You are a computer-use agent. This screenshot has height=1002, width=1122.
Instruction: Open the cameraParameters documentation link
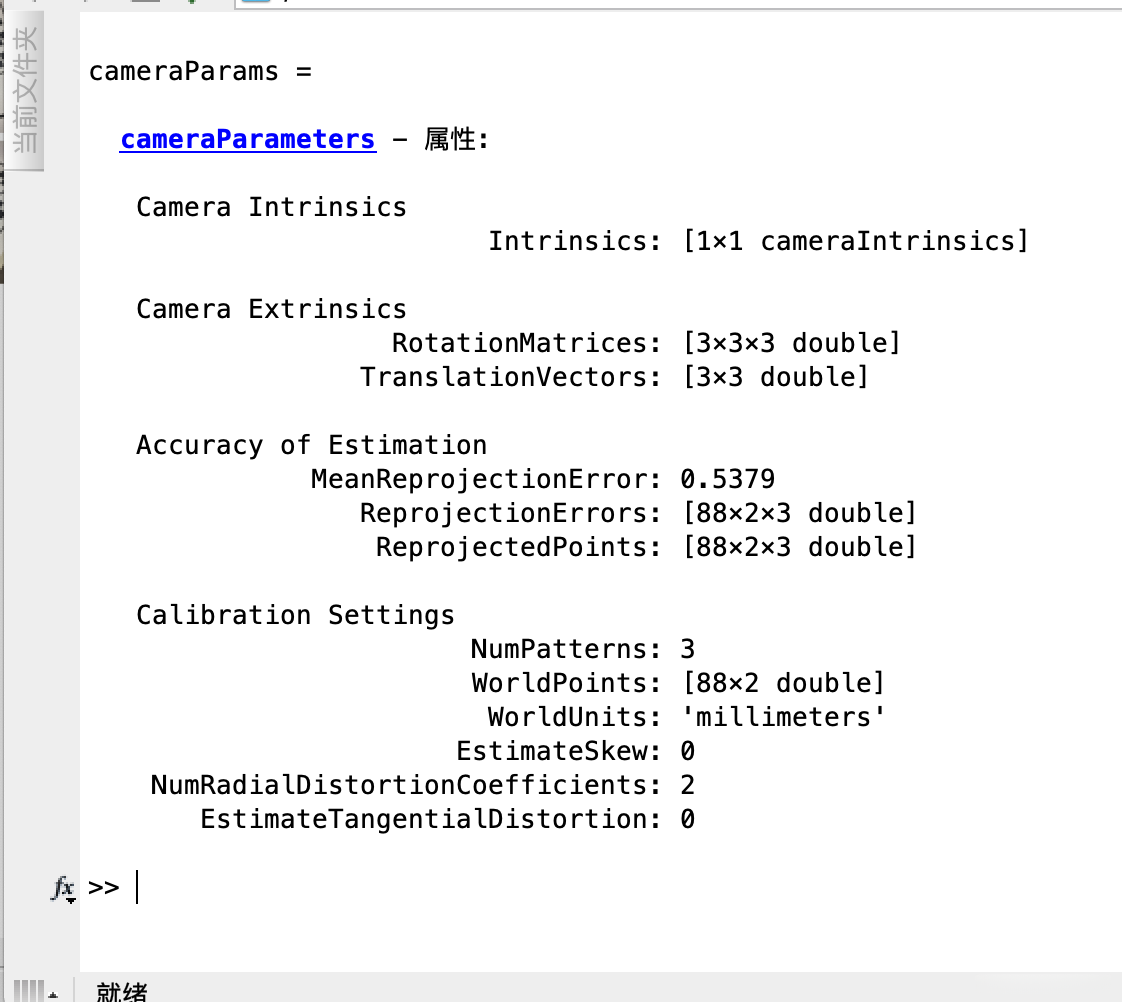[x=248, y=139]
